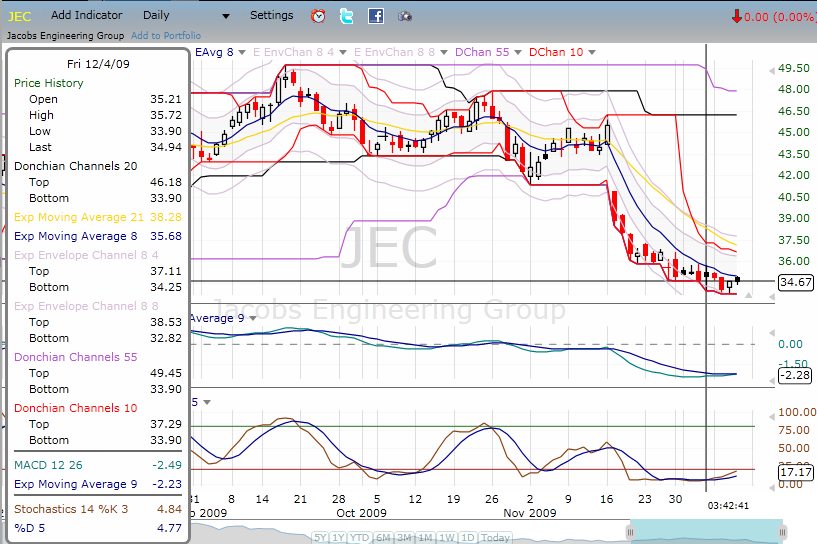The height and width of the screenshot is (544, 817).
Task: Click the High value 35.72
Action: (x=166, y=115)
